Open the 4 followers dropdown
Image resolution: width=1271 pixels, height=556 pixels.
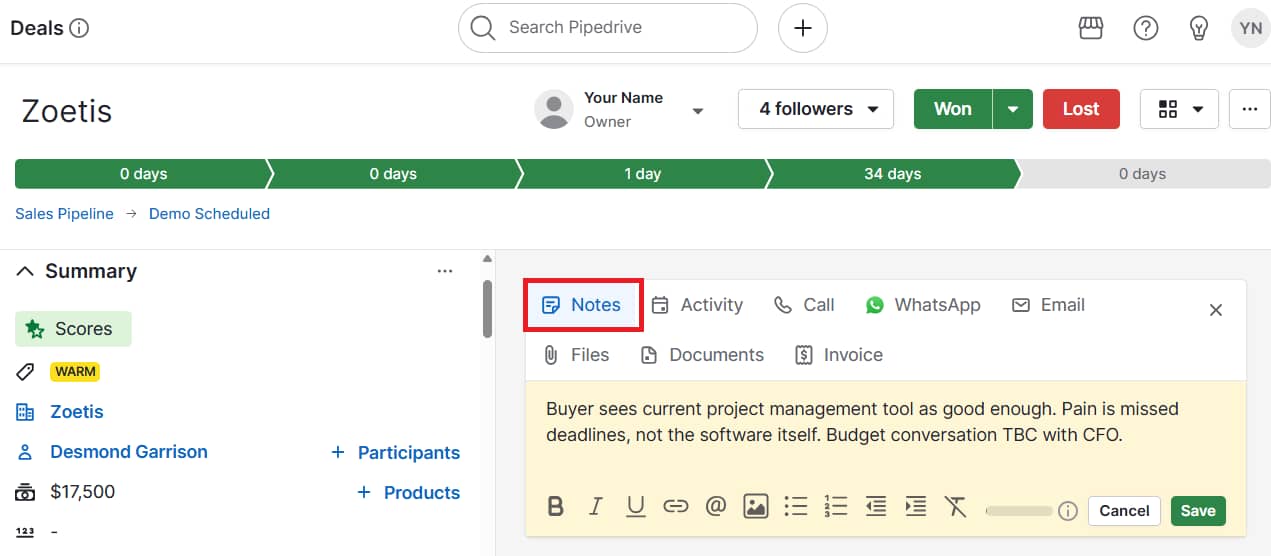click(x=816, y=109)
